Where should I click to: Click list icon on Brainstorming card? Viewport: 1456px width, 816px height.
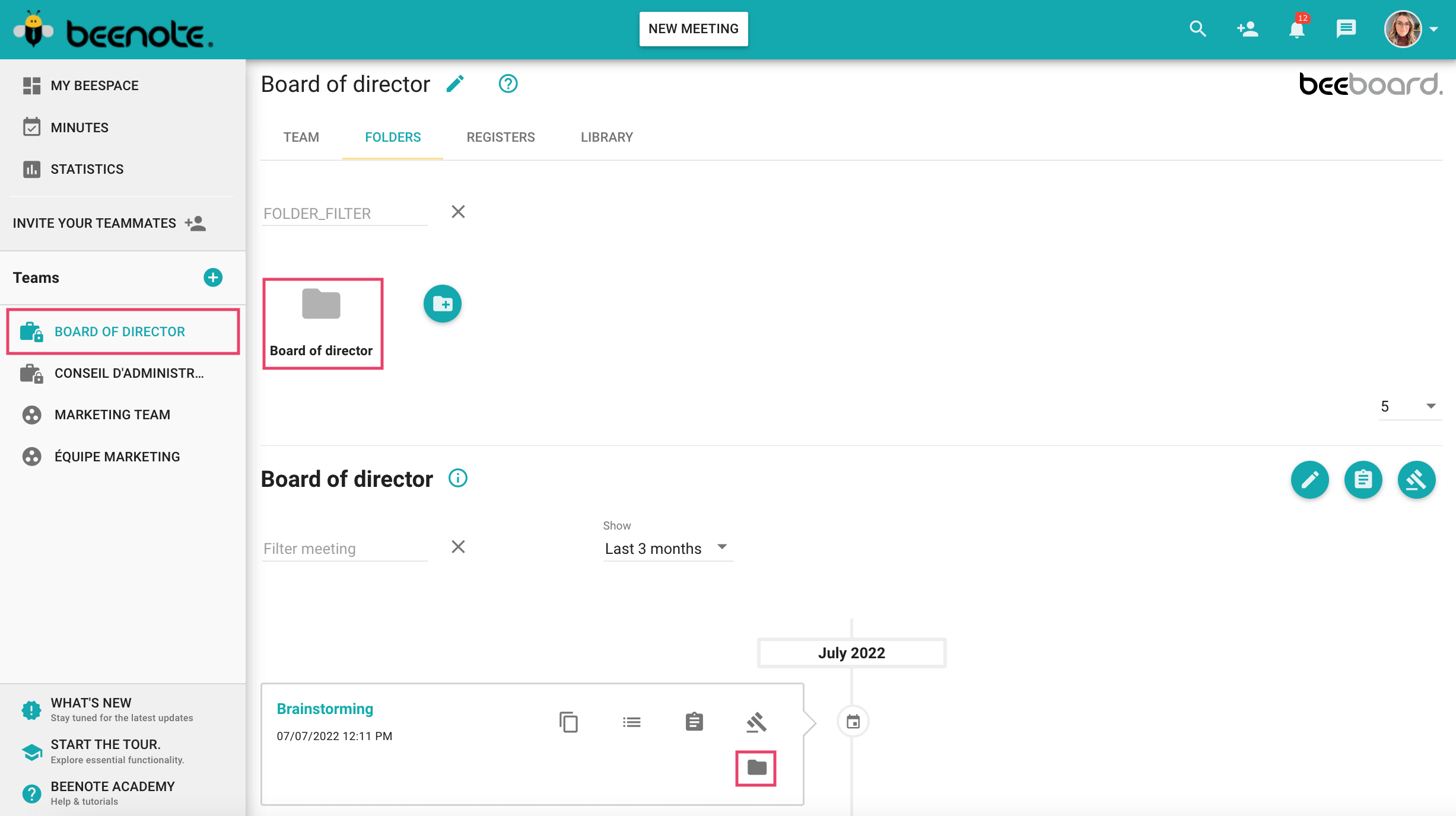631,722
